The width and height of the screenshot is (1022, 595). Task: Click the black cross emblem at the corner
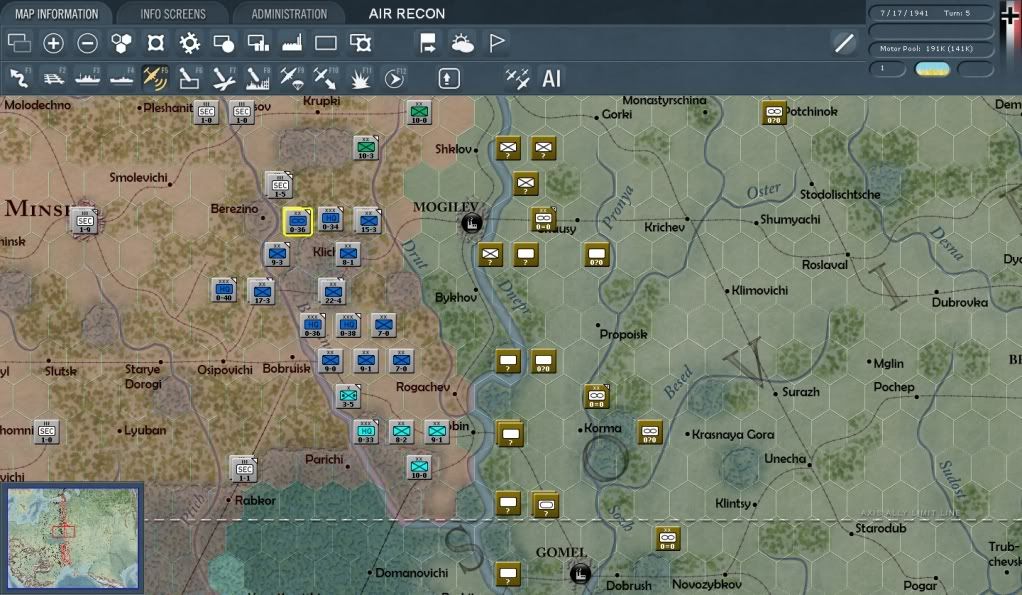[x=1009, y=14]
